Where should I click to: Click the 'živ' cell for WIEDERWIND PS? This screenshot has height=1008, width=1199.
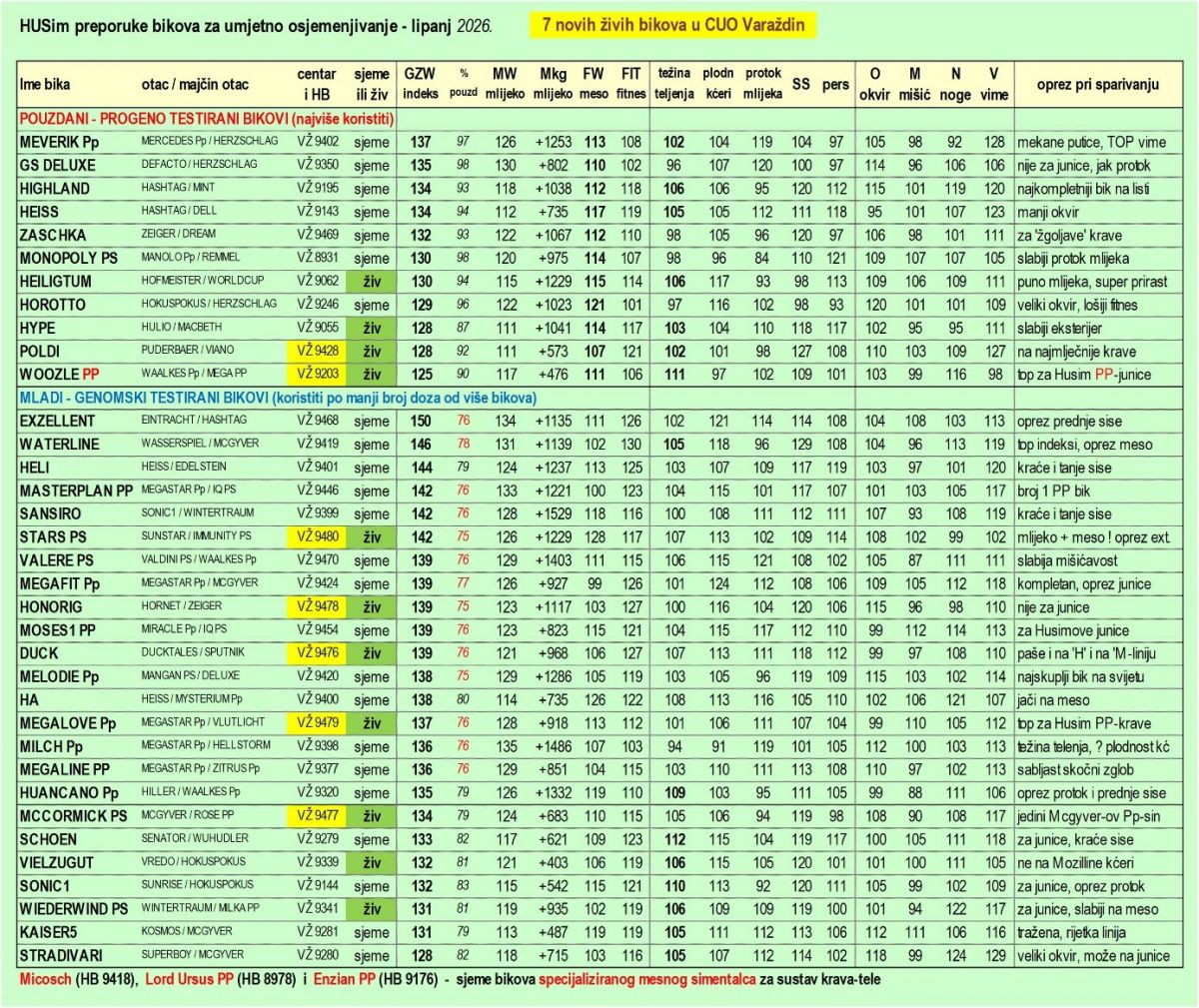pyautogui.click(x=372, y=909)
